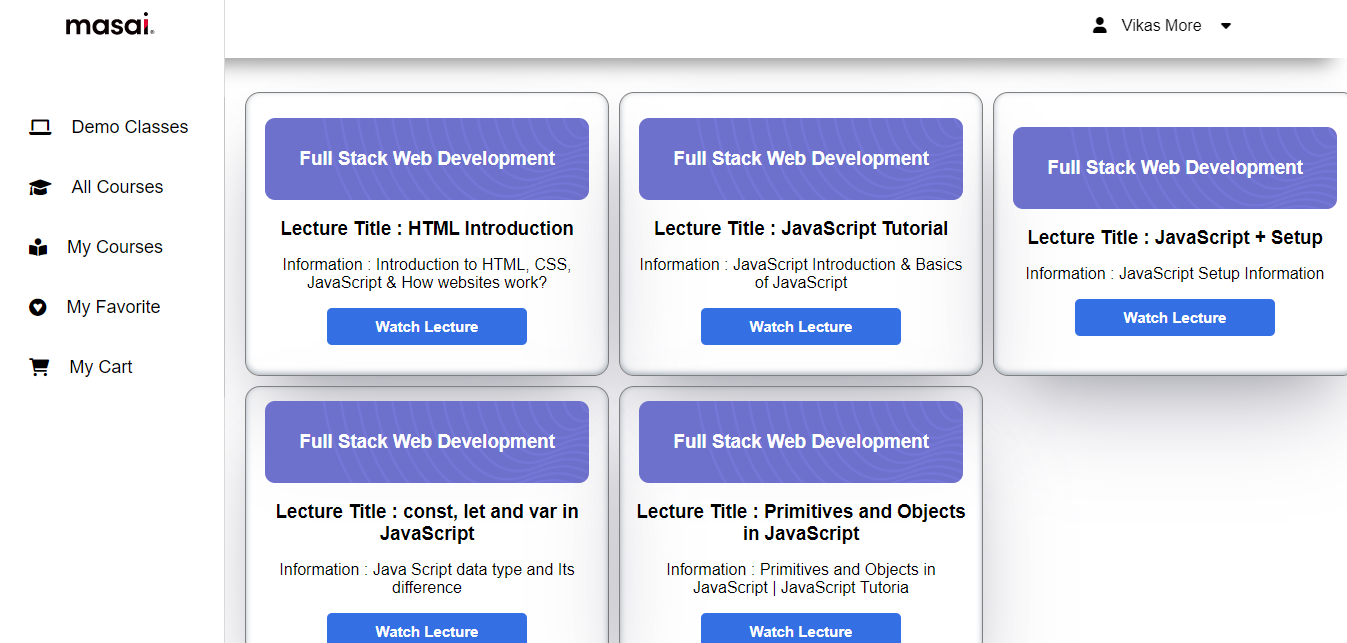
Task: Open My Cart in sidebar
Action: click(x=101, y=367)
